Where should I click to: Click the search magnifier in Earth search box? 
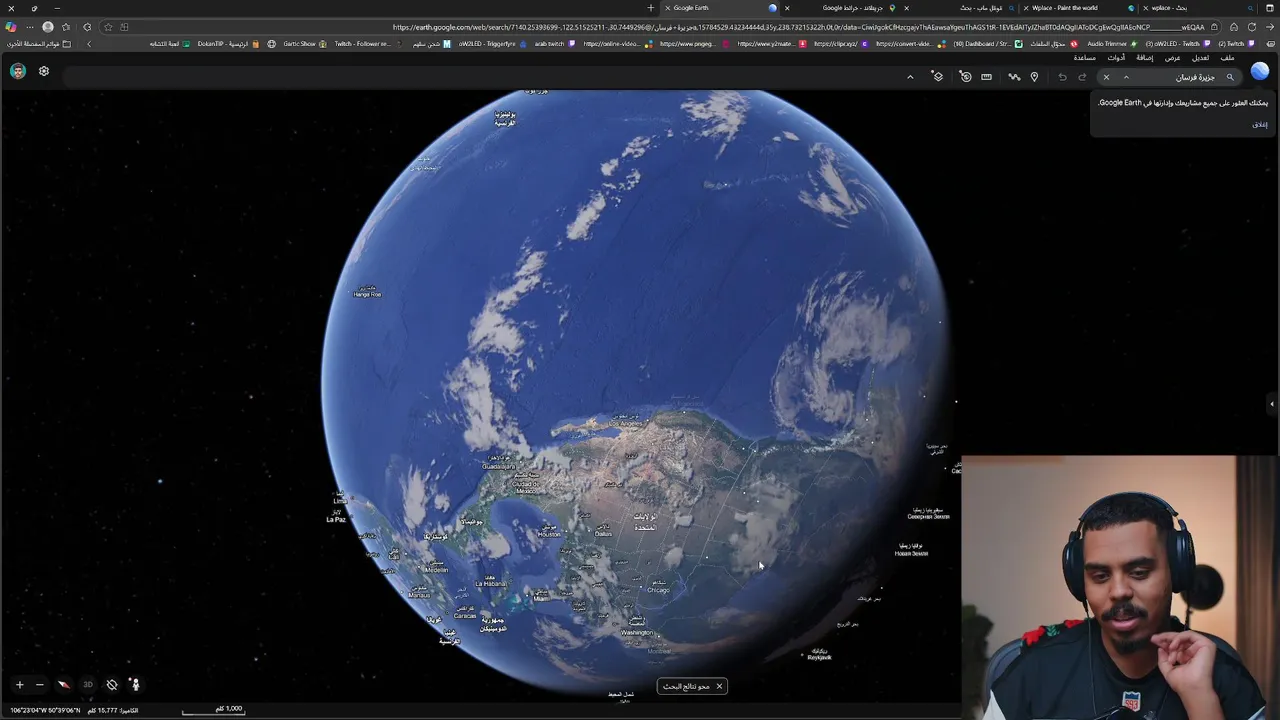[x=1230, y=77]
